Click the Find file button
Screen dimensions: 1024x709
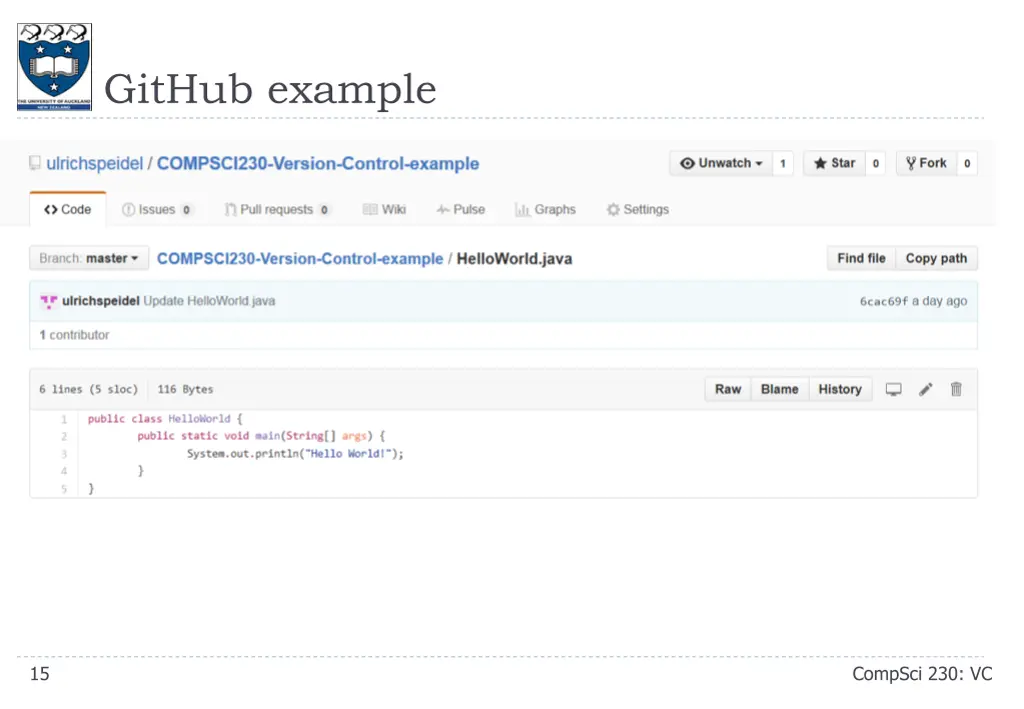pyautogui.click(x=861, y=259)
